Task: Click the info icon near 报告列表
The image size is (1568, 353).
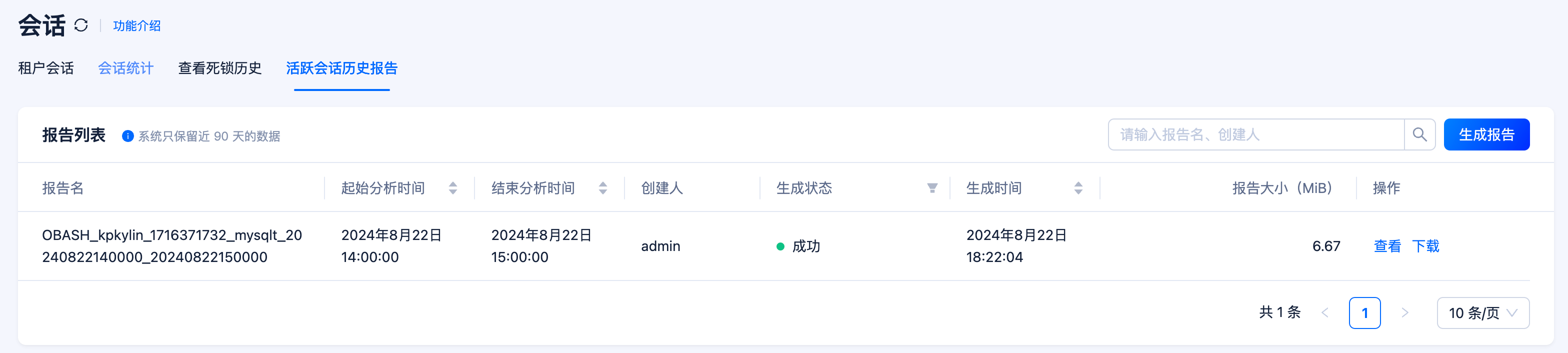Action: pyautogui.click(x=128, y=136)
